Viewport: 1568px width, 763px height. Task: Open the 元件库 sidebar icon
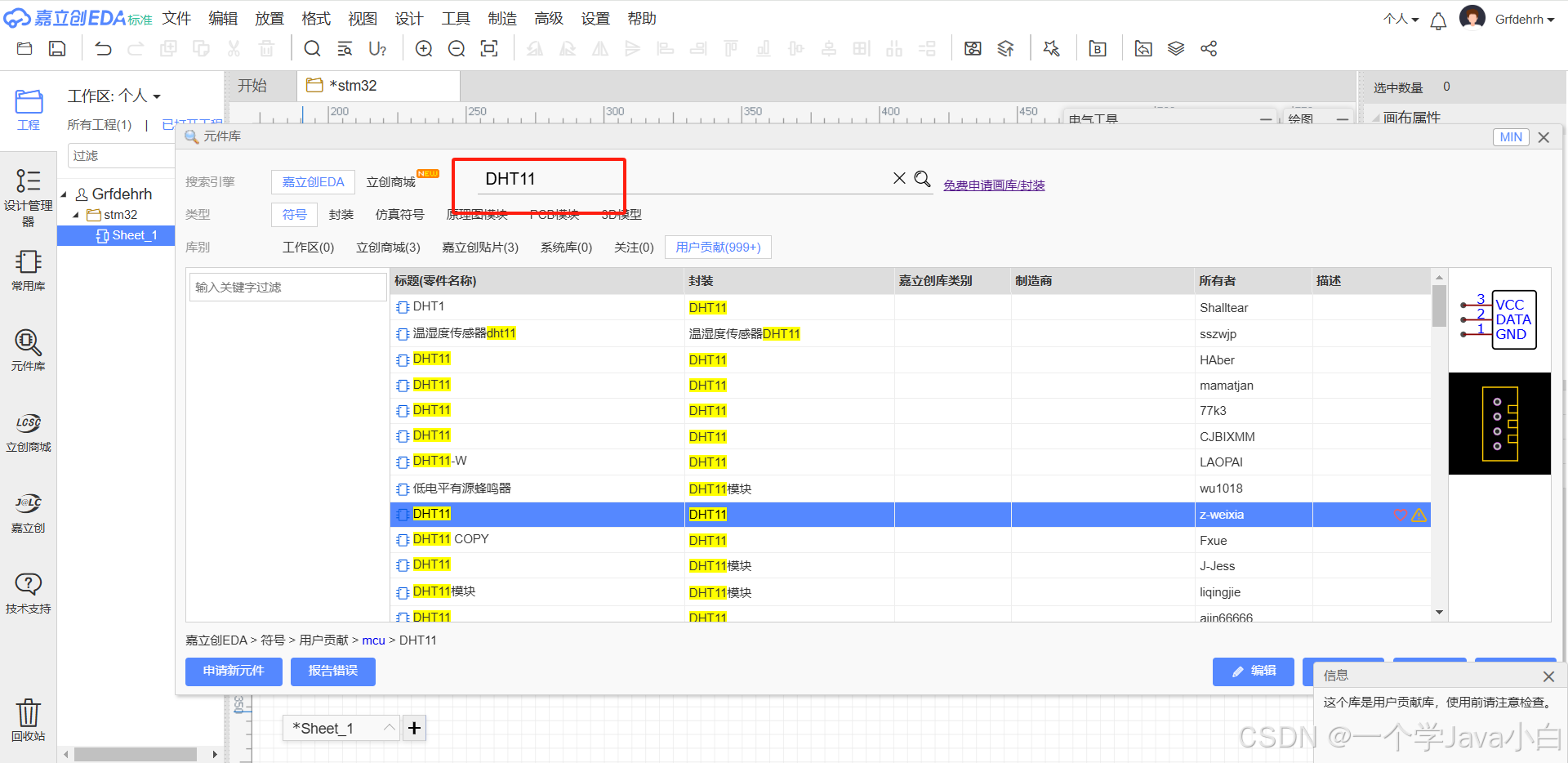point(28,350)
